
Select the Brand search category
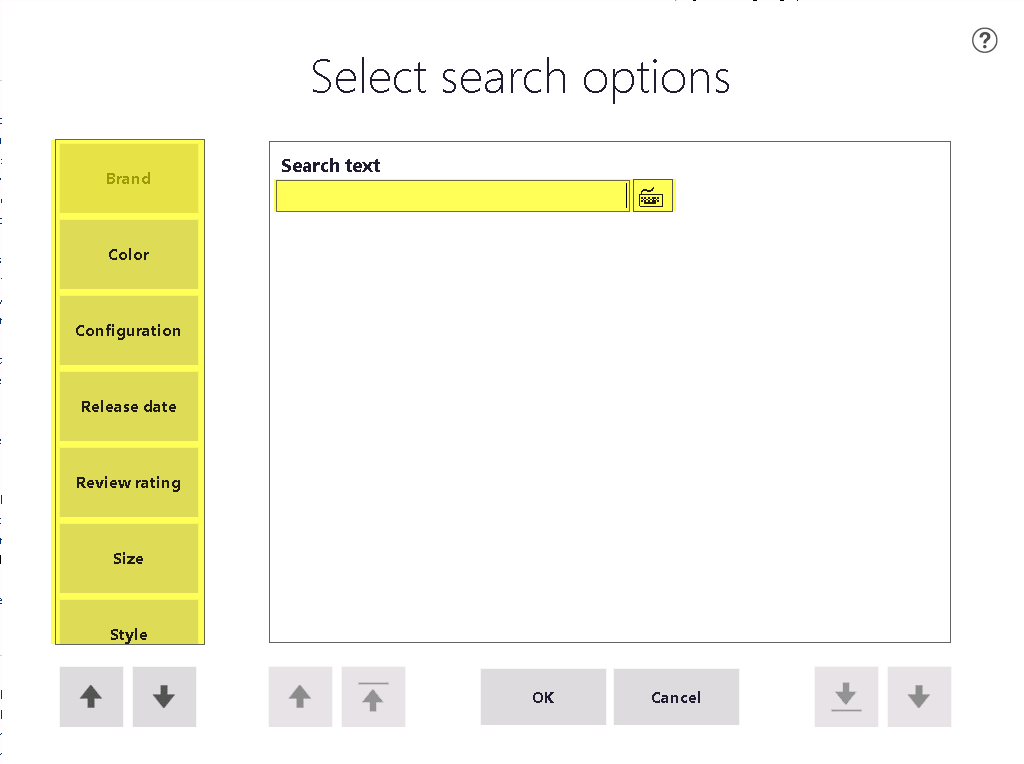[x=129, y=178]
